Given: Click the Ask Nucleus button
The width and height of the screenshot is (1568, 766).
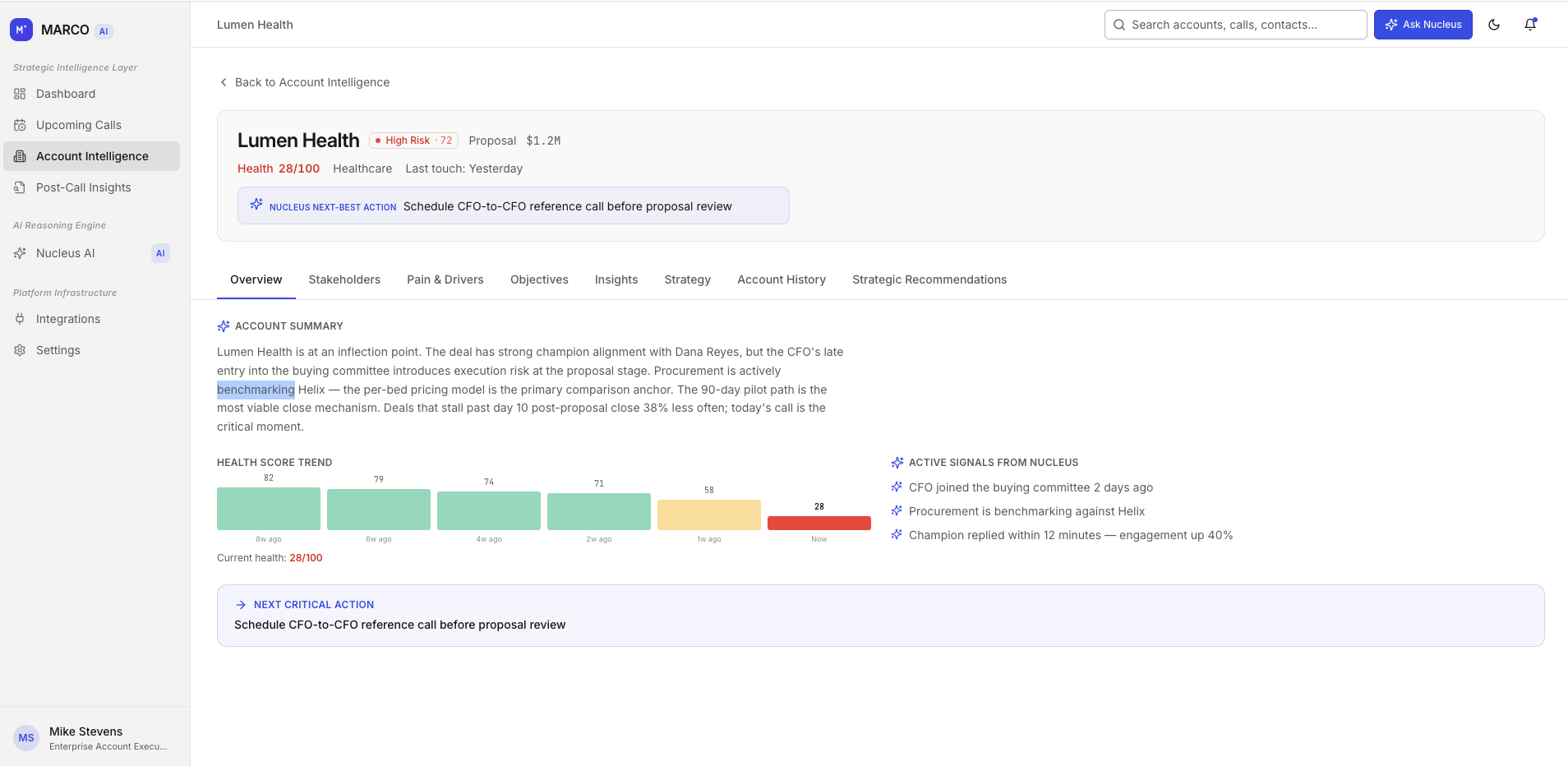Looking at the screenshot, I should point(1423,25).
